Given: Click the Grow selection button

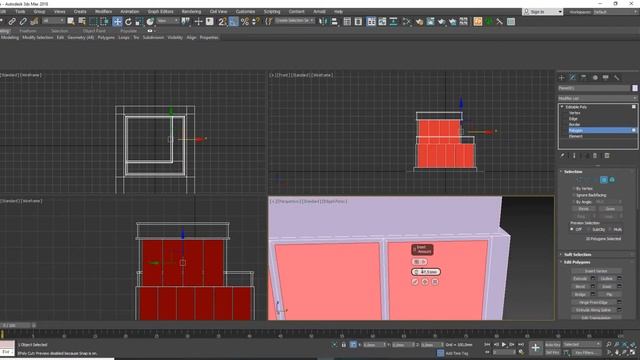Looking at the screenshot, I should [x=610, y=209].
